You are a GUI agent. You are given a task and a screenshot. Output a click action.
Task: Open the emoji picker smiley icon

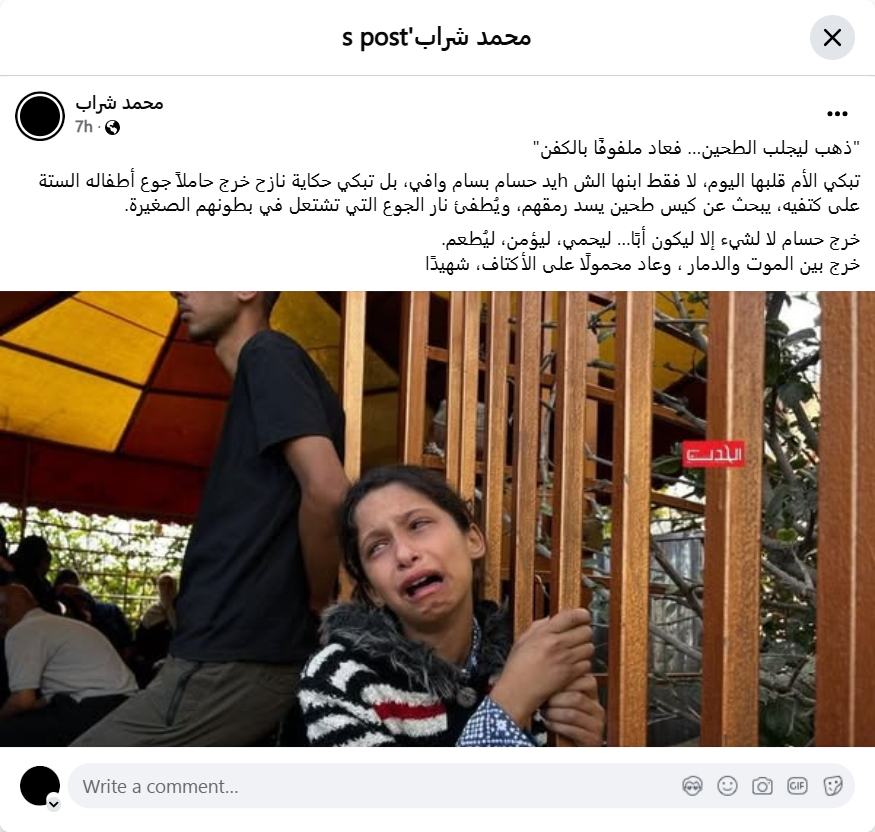point(727,786)
